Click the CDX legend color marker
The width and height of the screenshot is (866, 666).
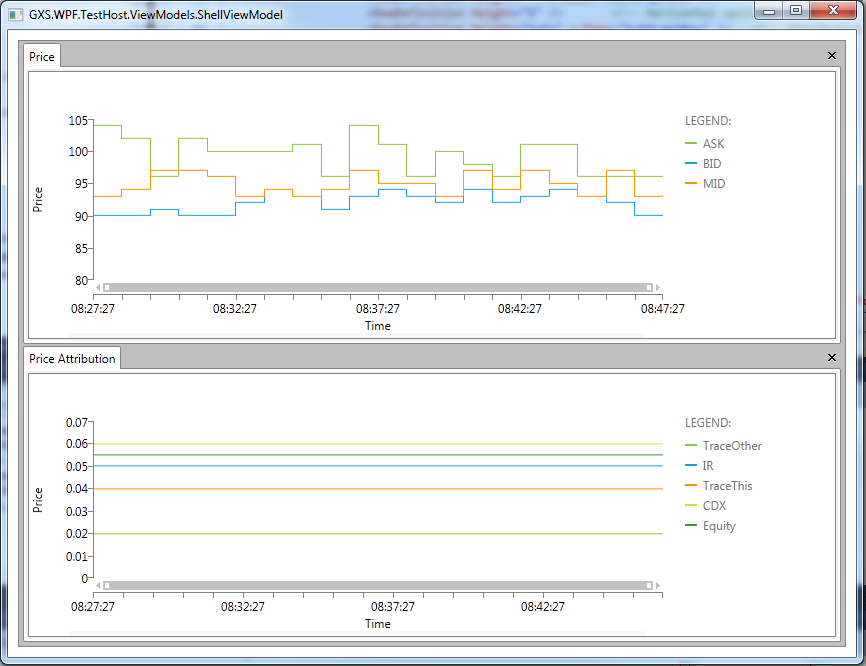pos(690,505)
